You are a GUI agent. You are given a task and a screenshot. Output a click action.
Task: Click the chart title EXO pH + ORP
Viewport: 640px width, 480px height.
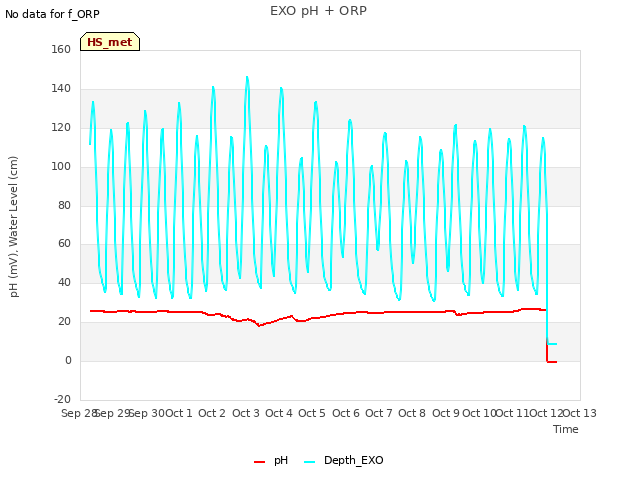tap(318, 11)
